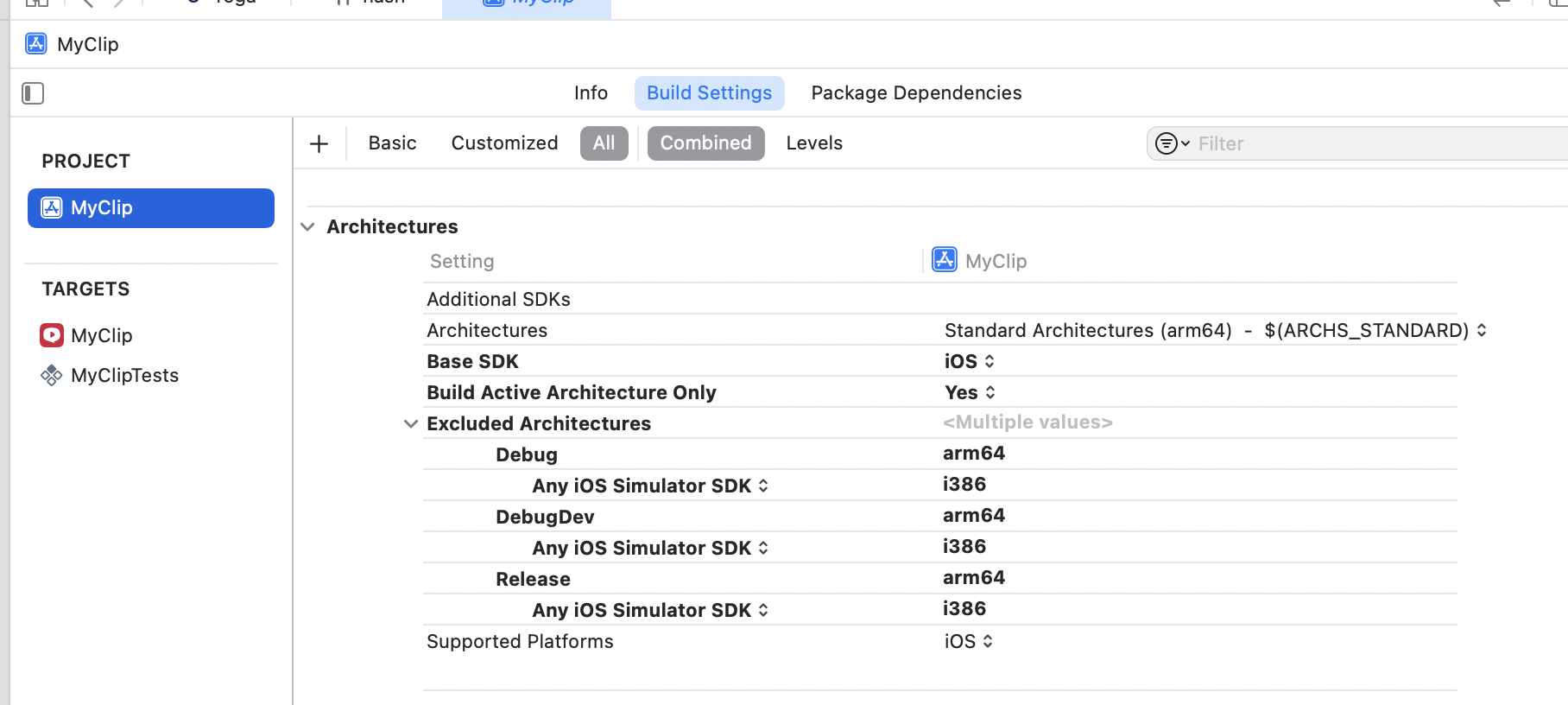Click the add build setting plus icon

[x=319, y=143]
